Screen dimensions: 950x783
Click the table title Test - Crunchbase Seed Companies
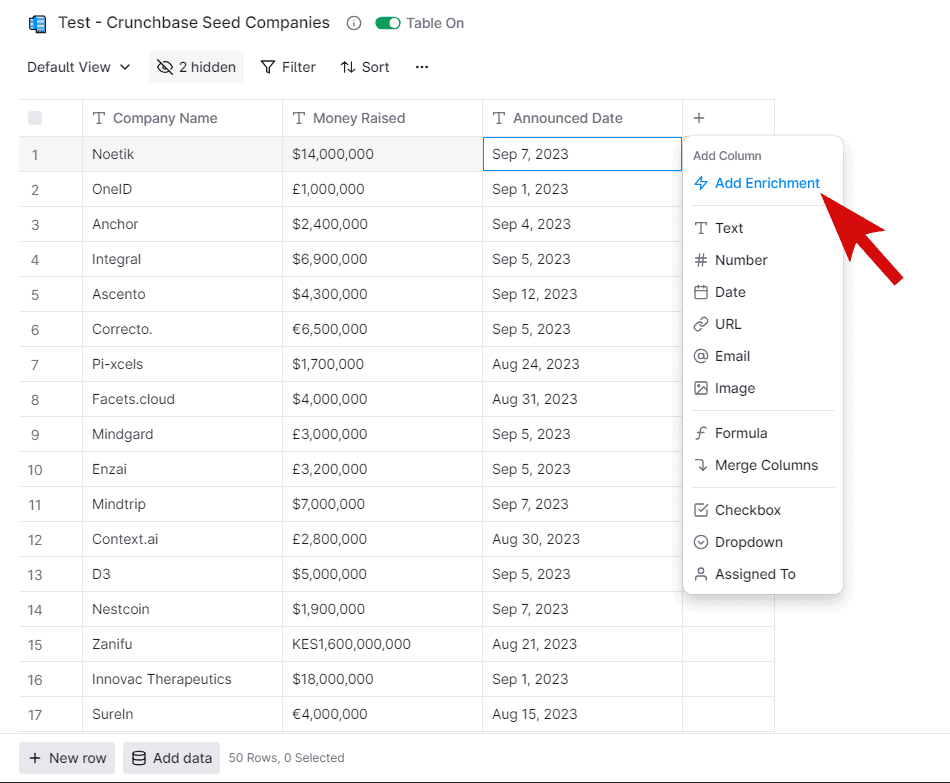click(x=194, y=23)
